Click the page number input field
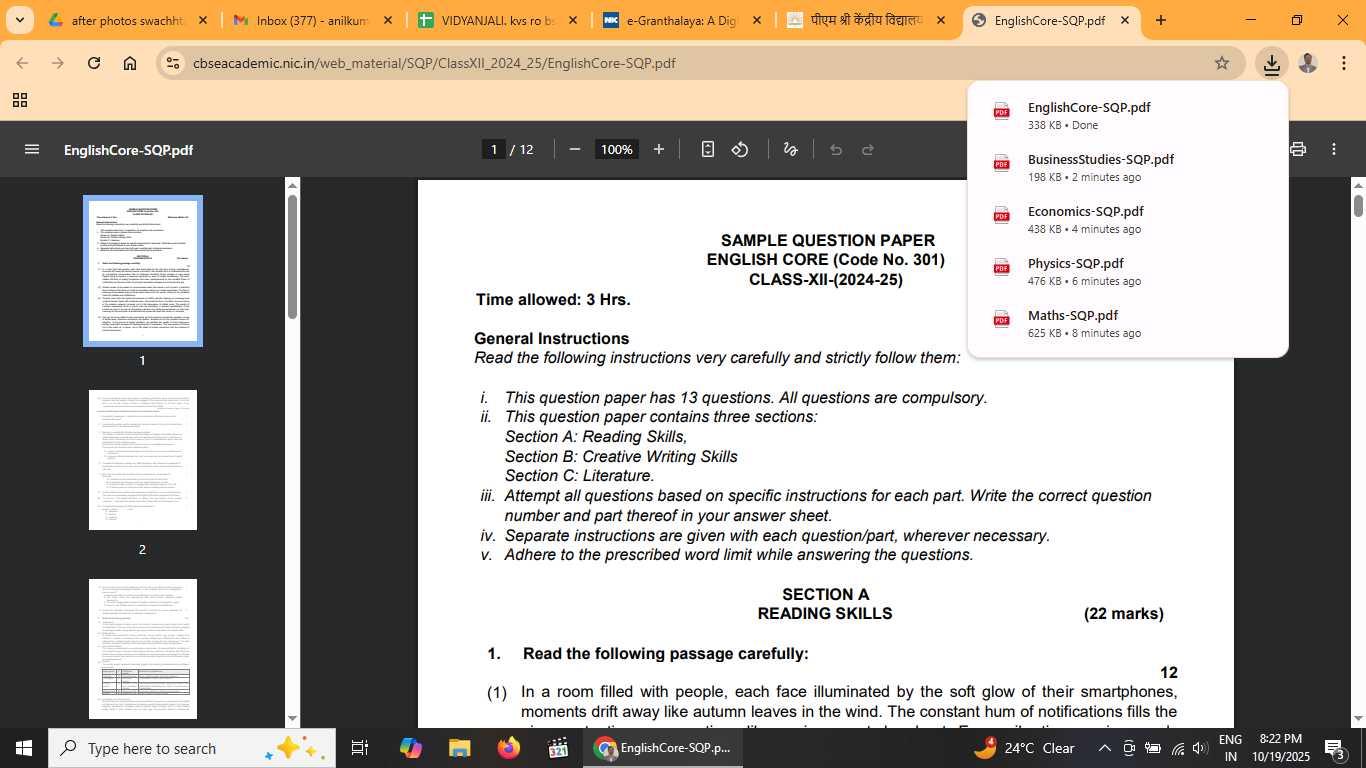The image size is (1366, 768). point(493,150)
